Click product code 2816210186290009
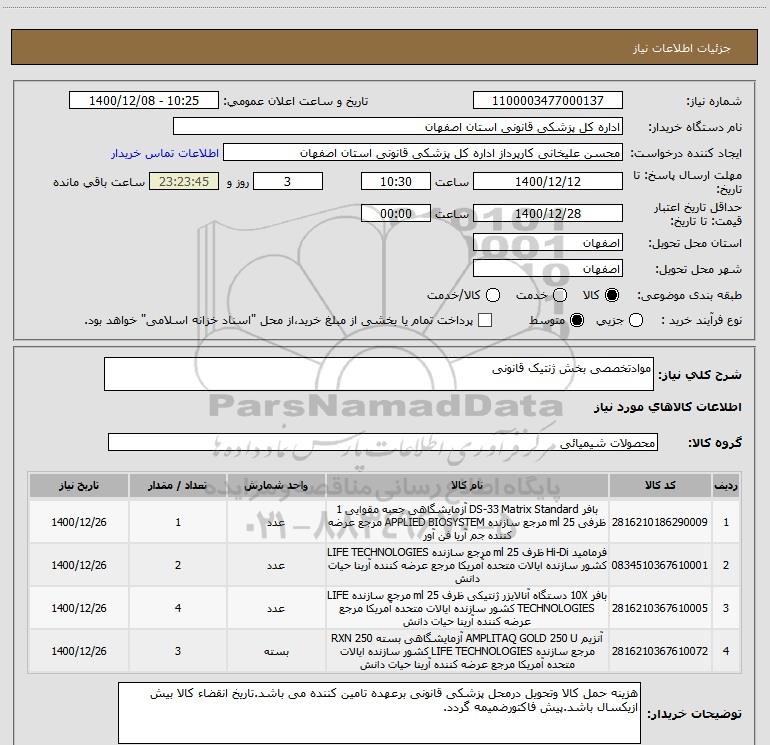Viewport: 770px width, 745px height. [x=660, y=522]
